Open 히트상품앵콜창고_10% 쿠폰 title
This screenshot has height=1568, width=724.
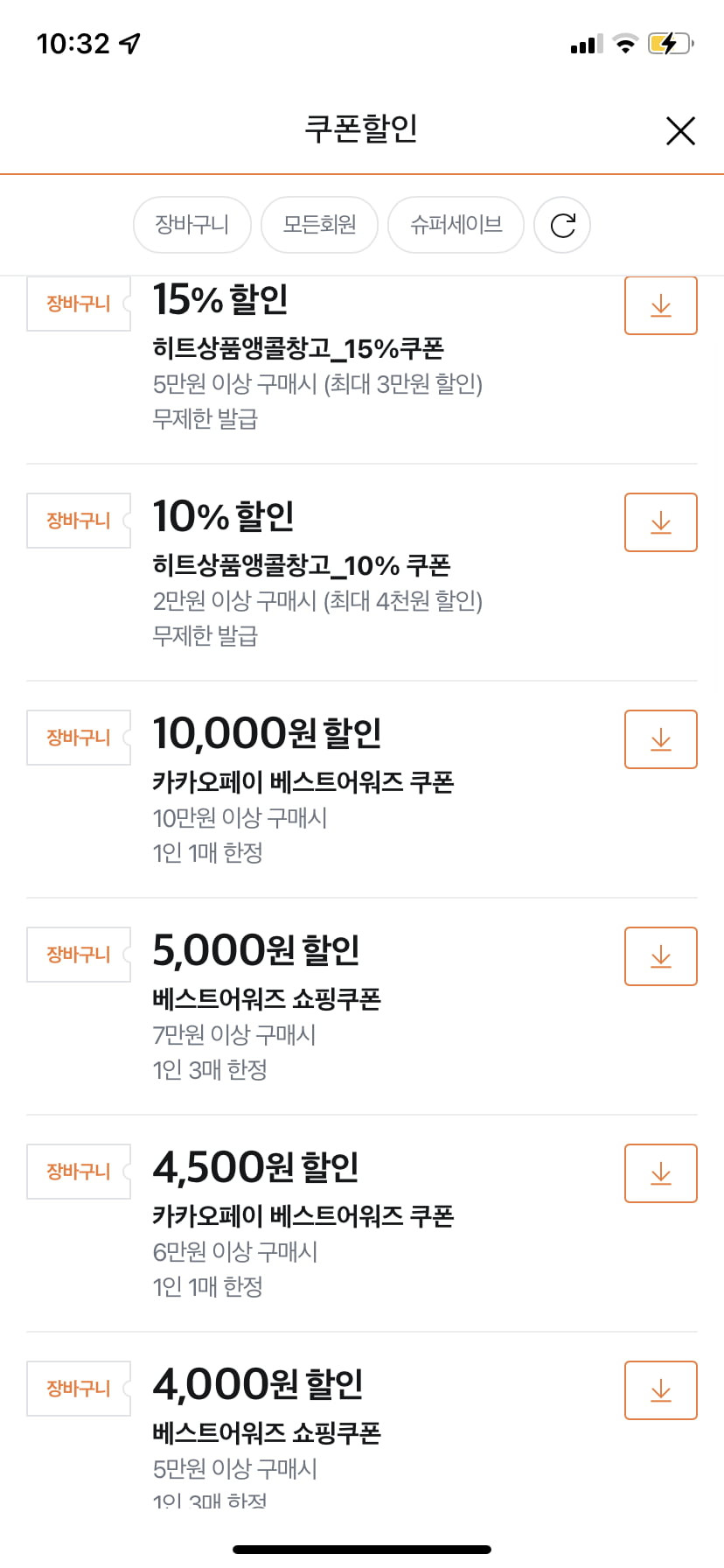(x=302, y=565)
